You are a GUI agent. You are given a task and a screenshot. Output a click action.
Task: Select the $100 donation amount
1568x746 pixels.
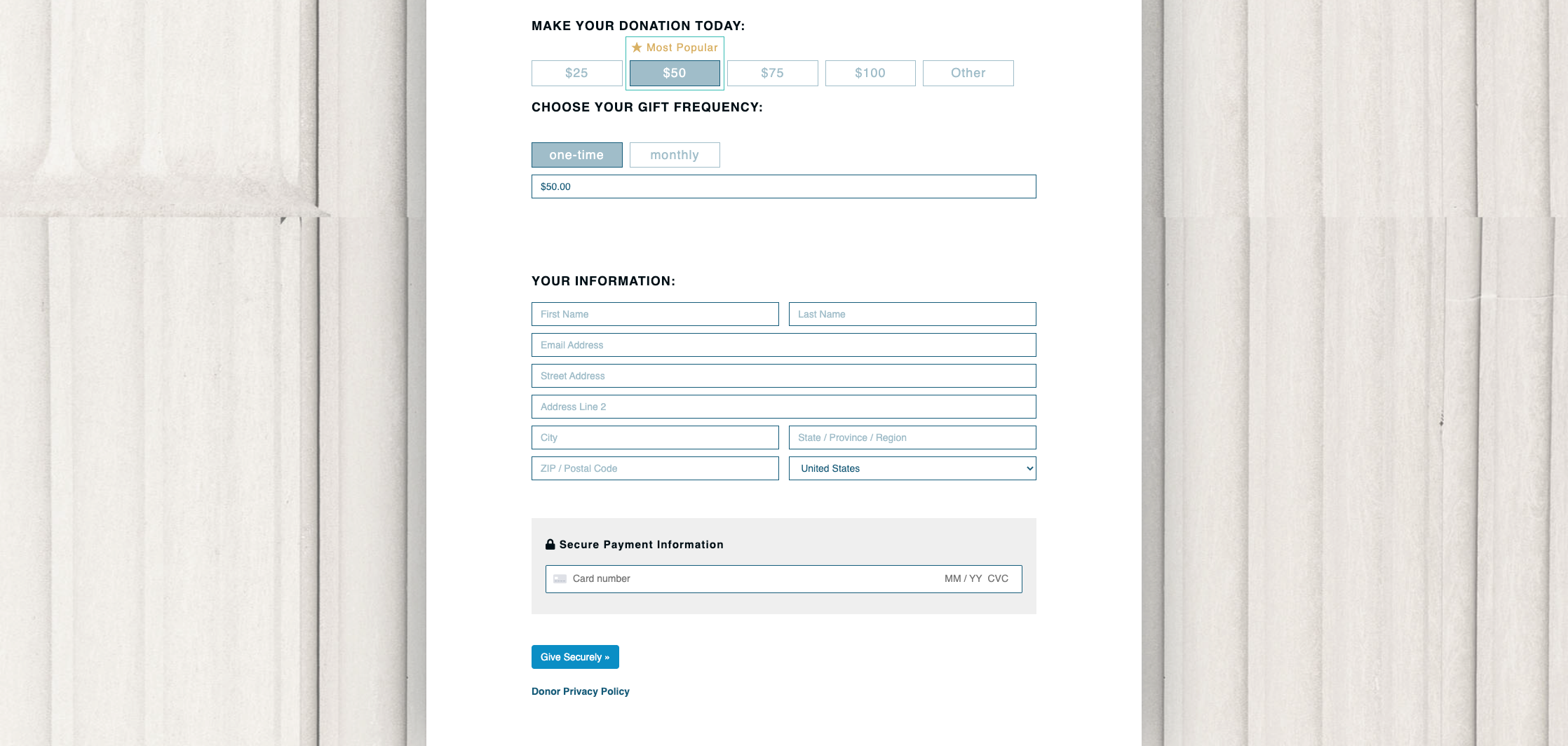(x=870, y=73)
